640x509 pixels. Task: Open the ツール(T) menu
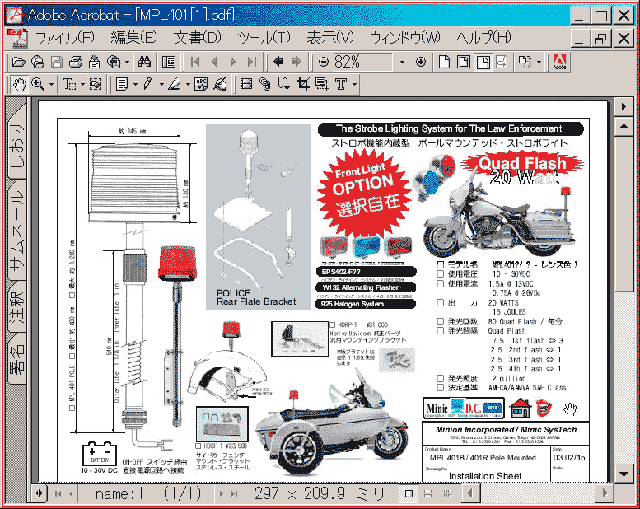(264, 38)
